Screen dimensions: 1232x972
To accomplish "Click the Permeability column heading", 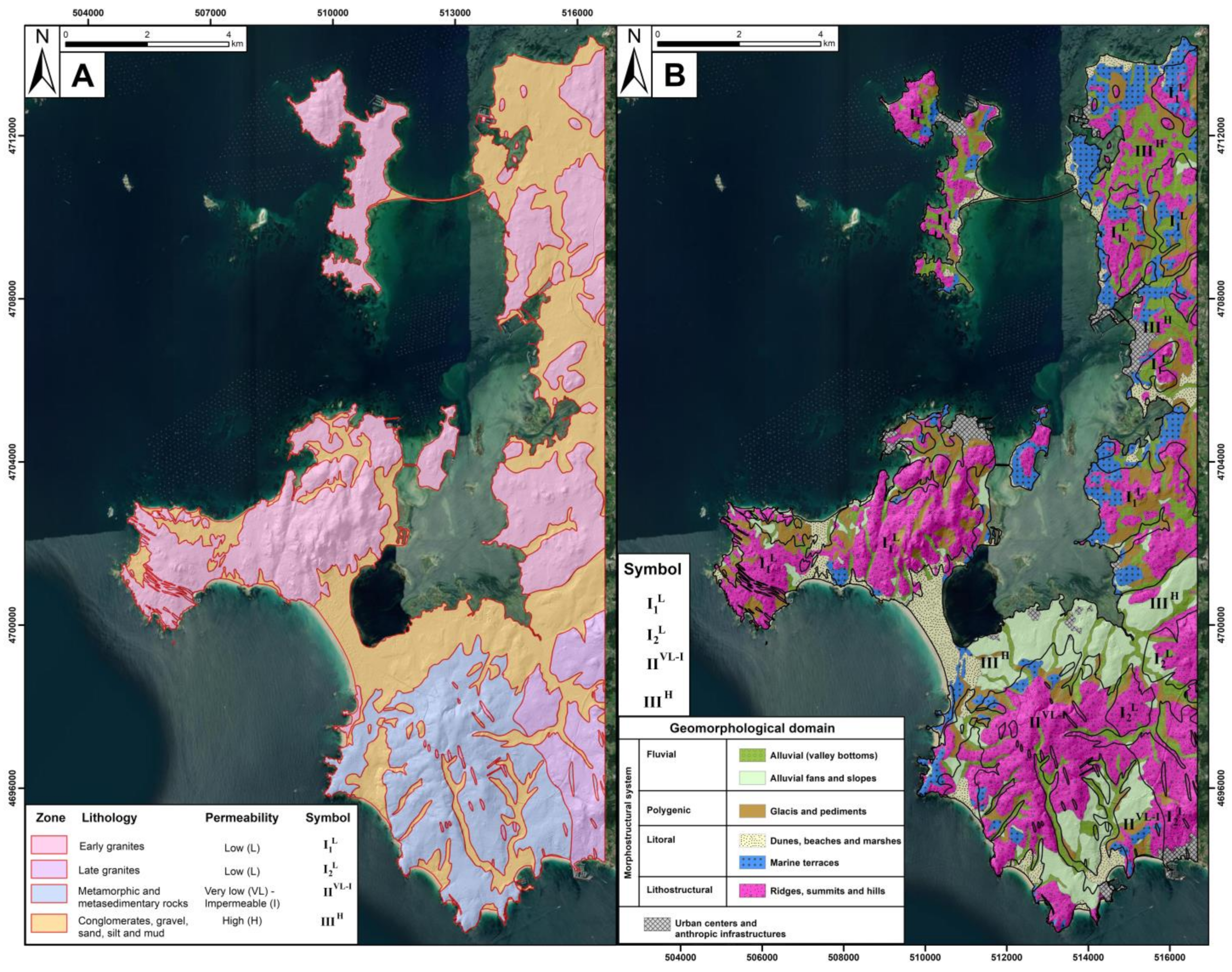I will click(x=242, y=818).
